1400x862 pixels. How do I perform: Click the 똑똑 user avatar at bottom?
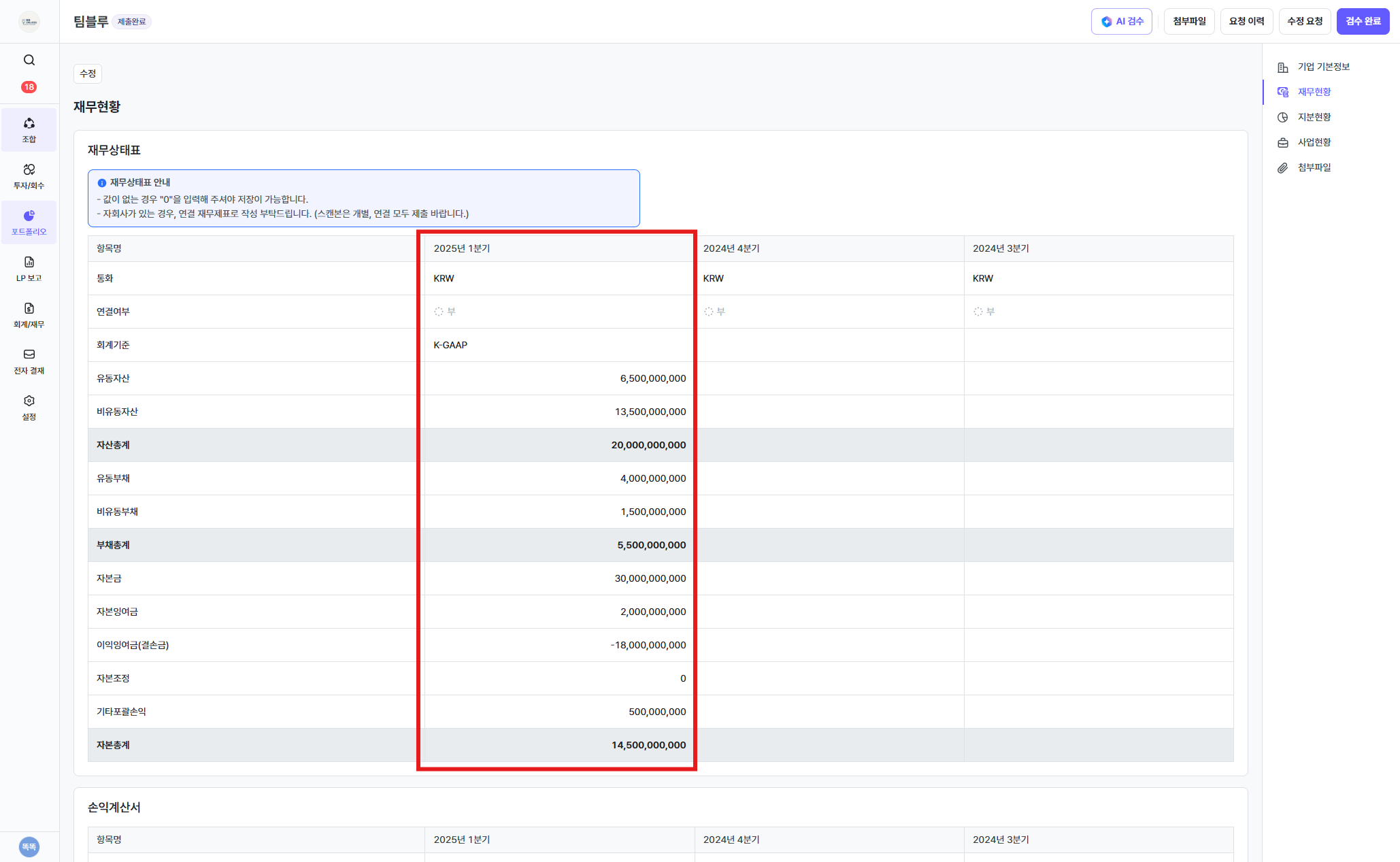pos(29,846)
